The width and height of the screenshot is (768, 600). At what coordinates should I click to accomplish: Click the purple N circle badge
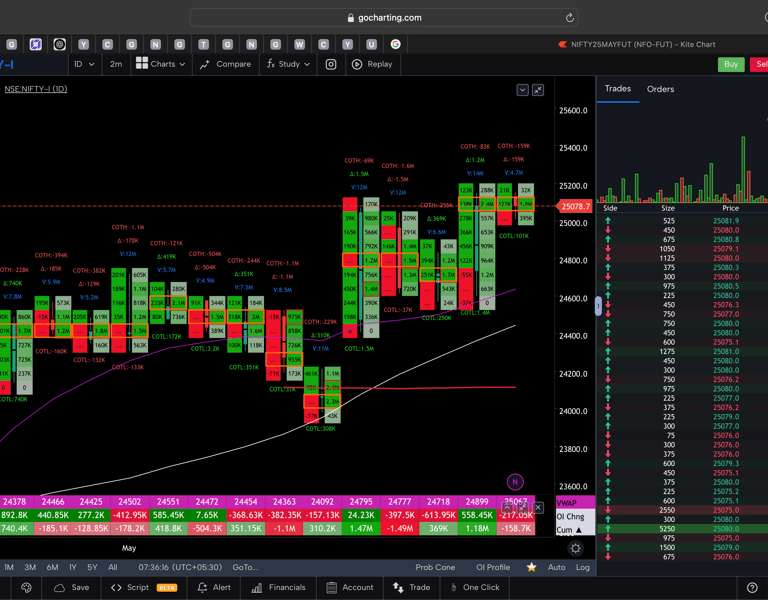coord(515,482)
